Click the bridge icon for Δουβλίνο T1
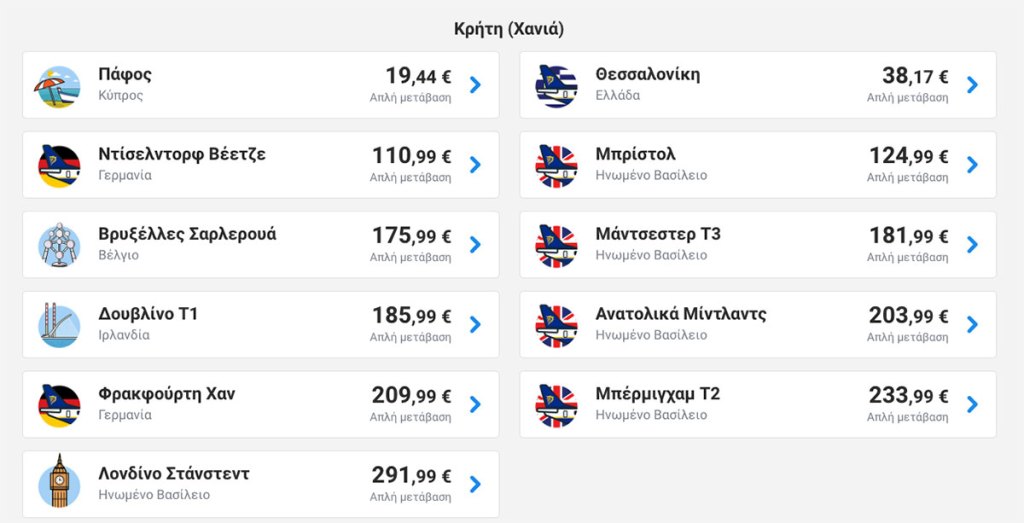The width and height of the screenshot is (1024, 523). [x=59, y=325]
